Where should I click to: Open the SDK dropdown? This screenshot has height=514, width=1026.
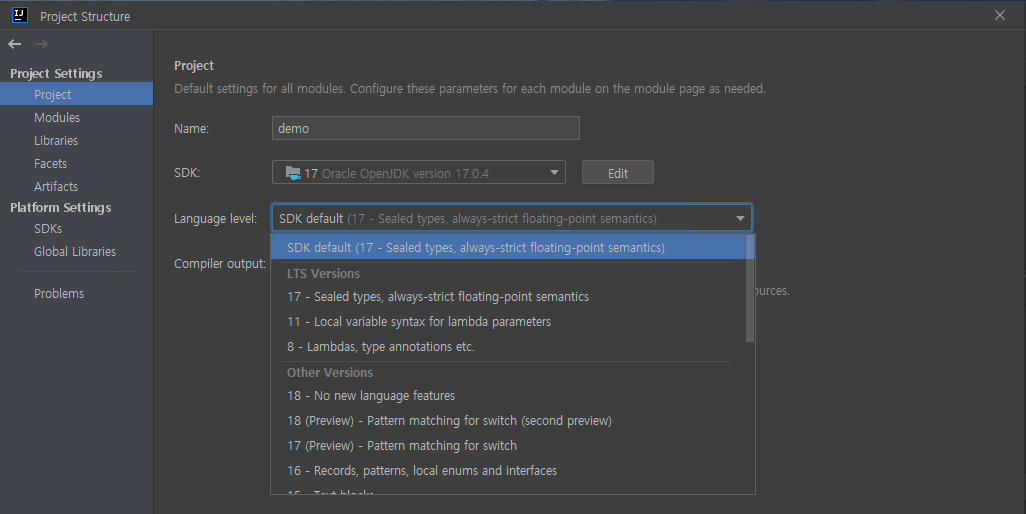pos(419,173)
